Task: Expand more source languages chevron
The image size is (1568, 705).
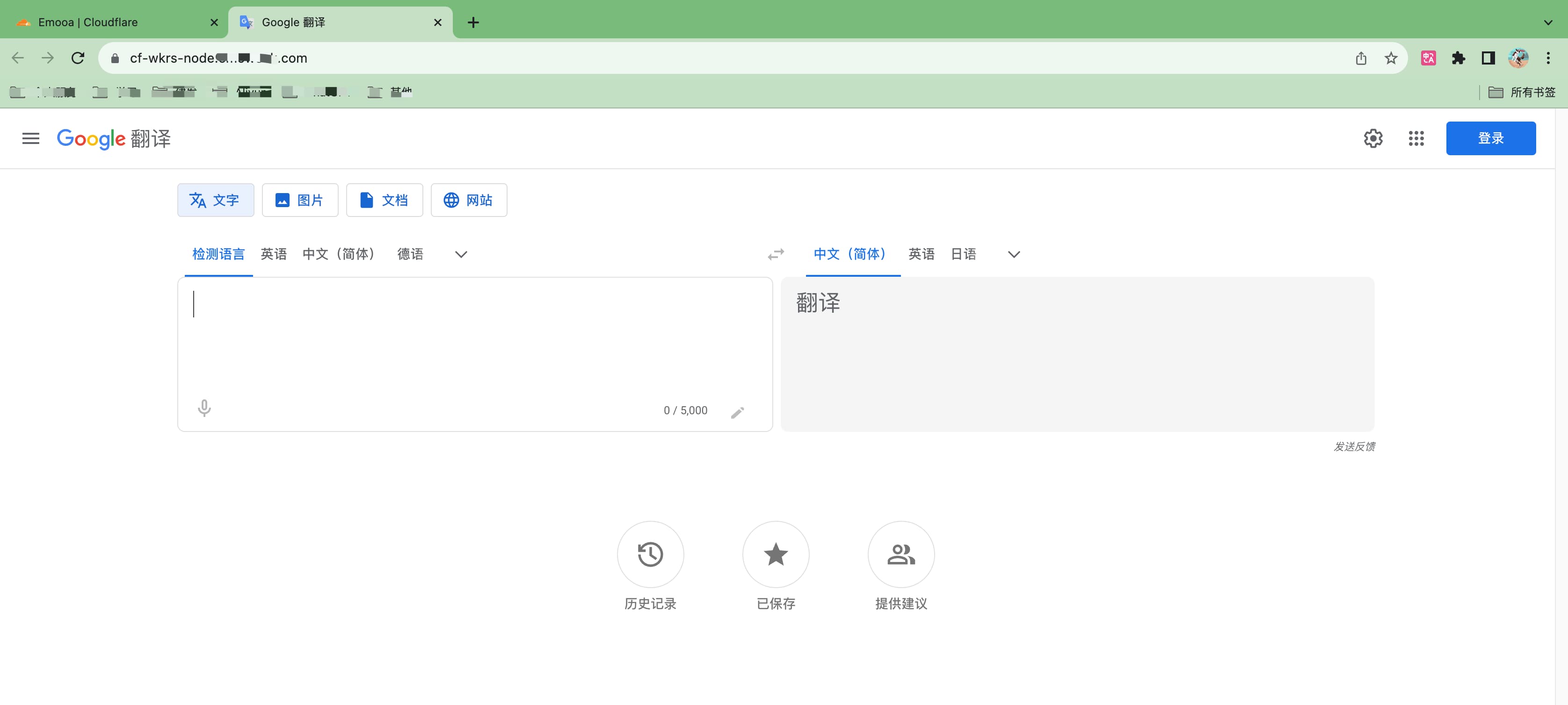Action: (461, 254)
